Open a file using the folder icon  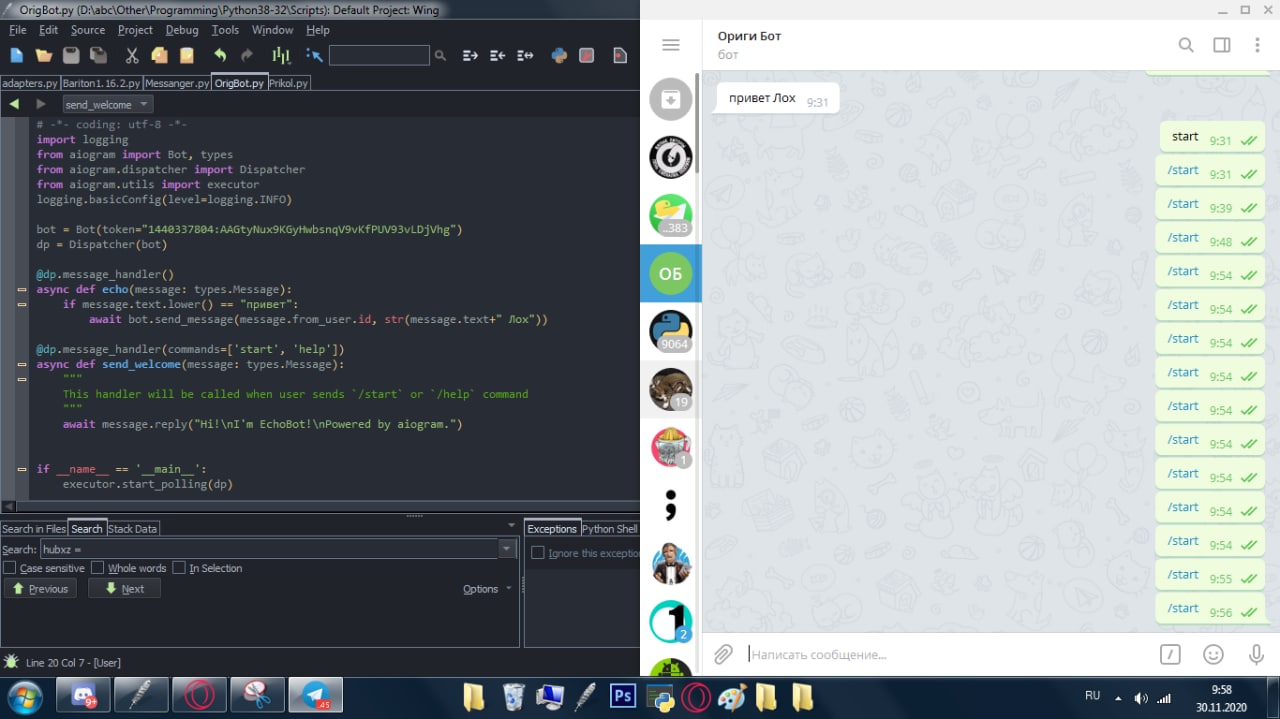point(44,56)
